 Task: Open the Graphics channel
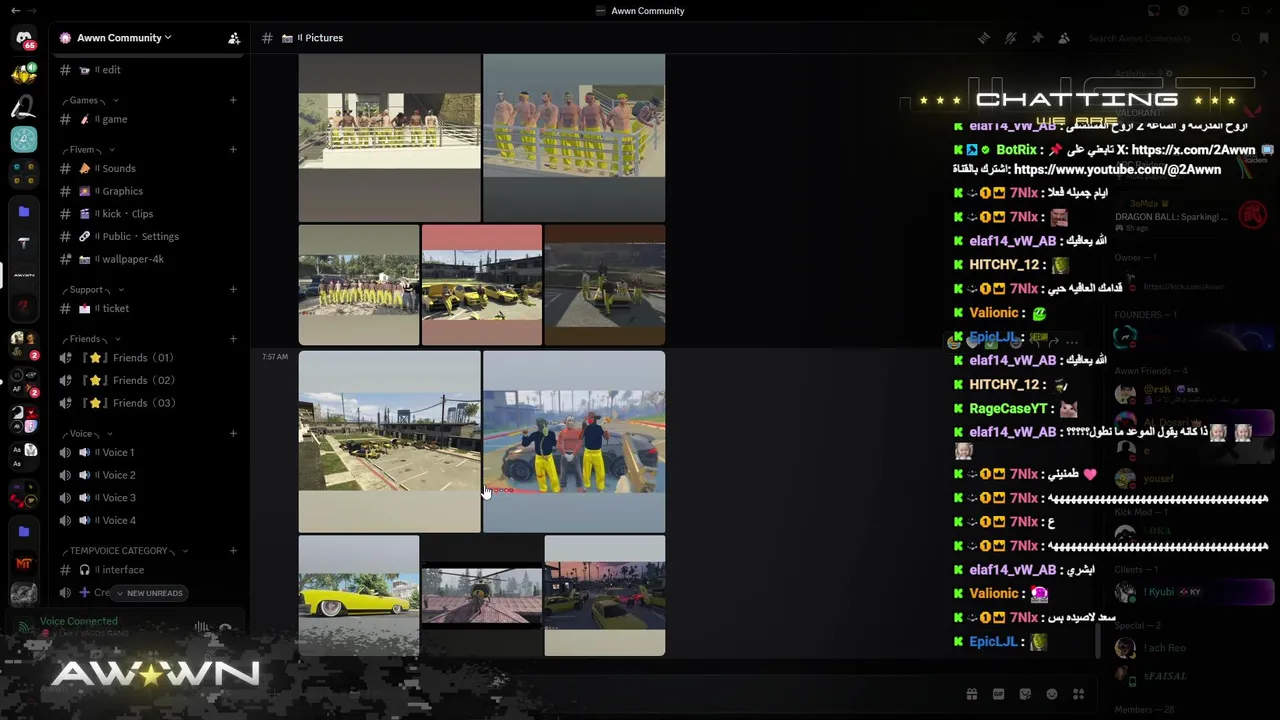150,191
